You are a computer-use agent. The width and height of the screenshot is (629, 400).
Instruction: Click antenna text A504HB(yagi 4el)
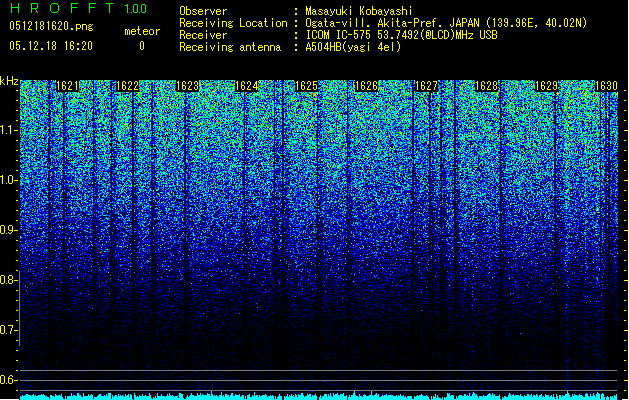pos(353,47)
